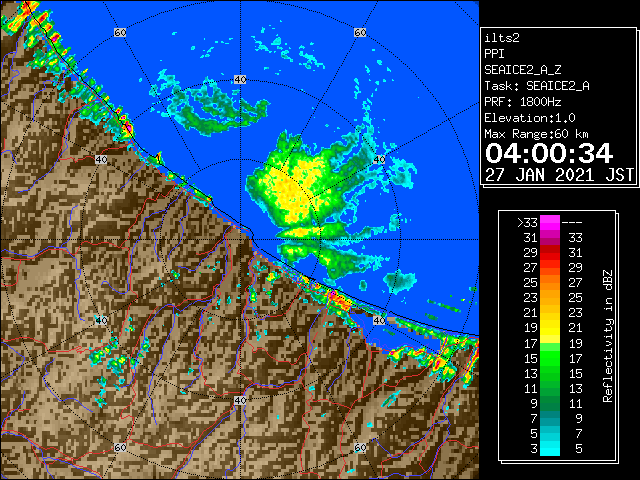Click the 'Max Range:60 km' text
Screen dimensions: 640x480
tap(536, 134)
